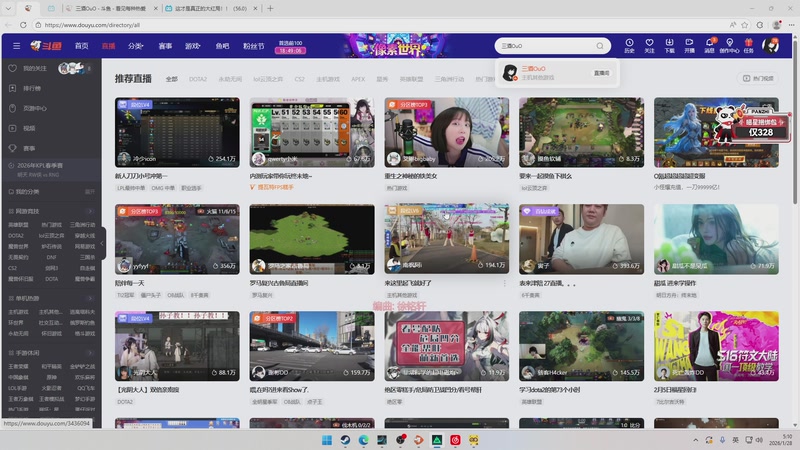Screen dimensions: 800x450
Task: Reload the page with browser refresh button
Action: click(23, 24)
